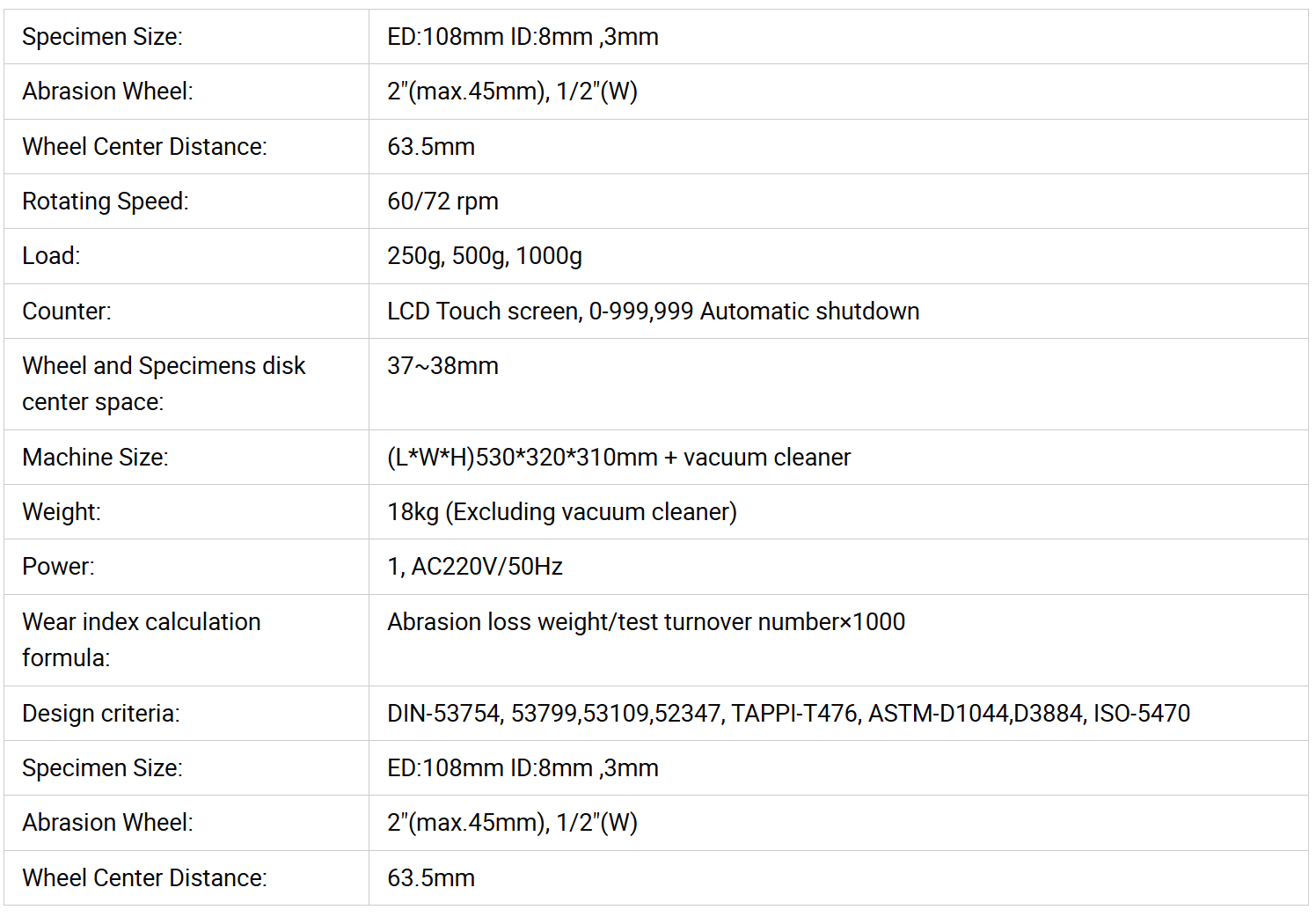The width and height of the screenshot is (1316, 917).
Task: Click the Design criteria label
Action: 101,714
